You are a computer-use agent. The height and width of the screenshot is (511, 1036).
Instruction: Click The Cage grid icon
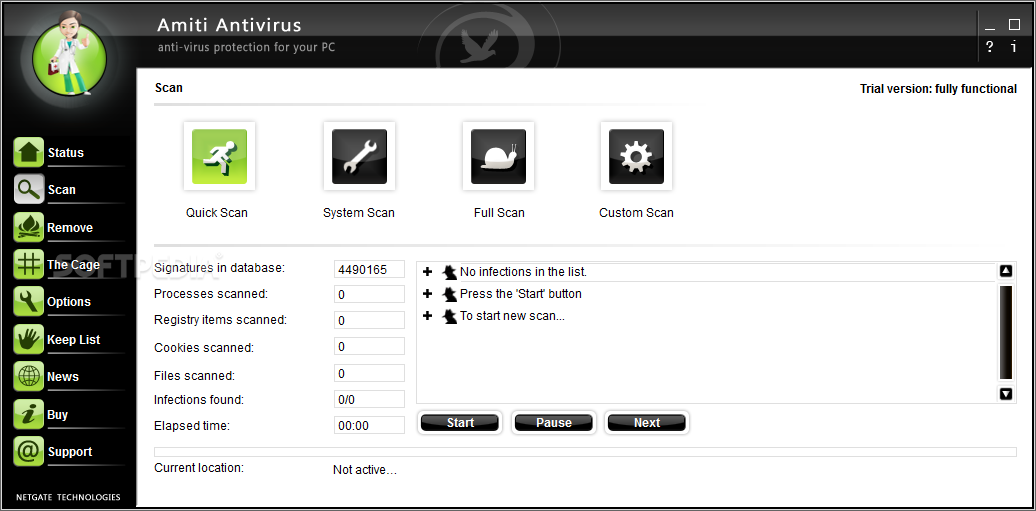pyautogui.click(x=28, y=264)
